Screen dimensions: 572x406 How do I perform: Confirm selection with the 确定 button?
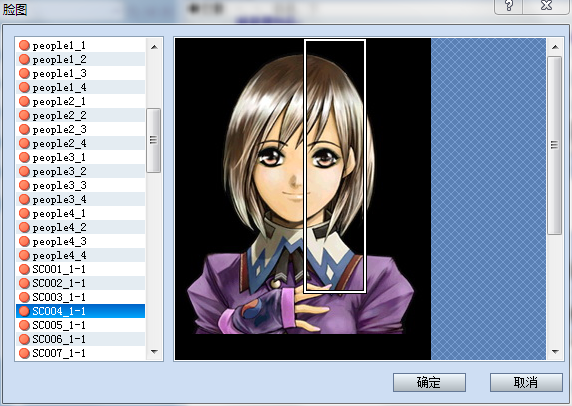pos(429,382)
